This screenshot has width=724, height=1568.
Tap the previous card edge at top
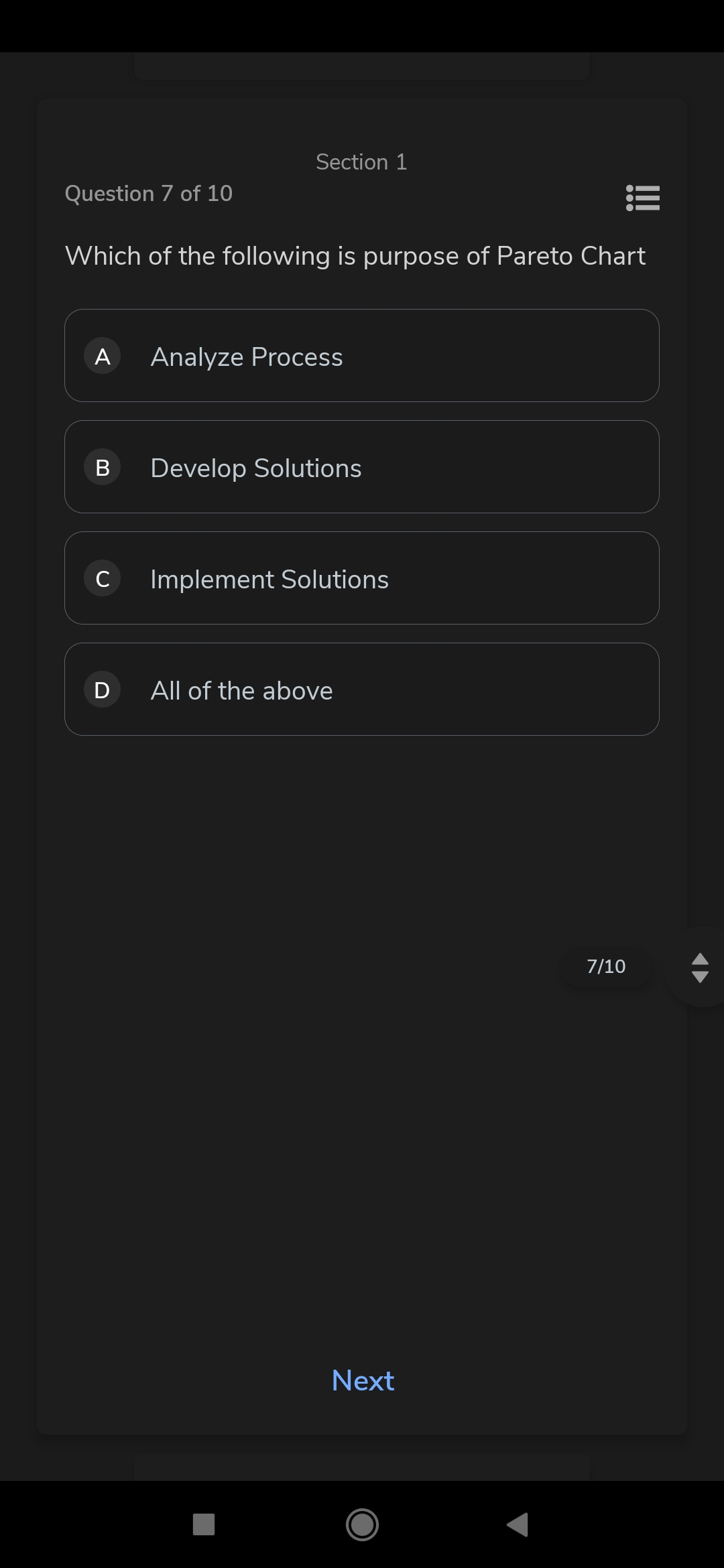[x=362, y=66]
